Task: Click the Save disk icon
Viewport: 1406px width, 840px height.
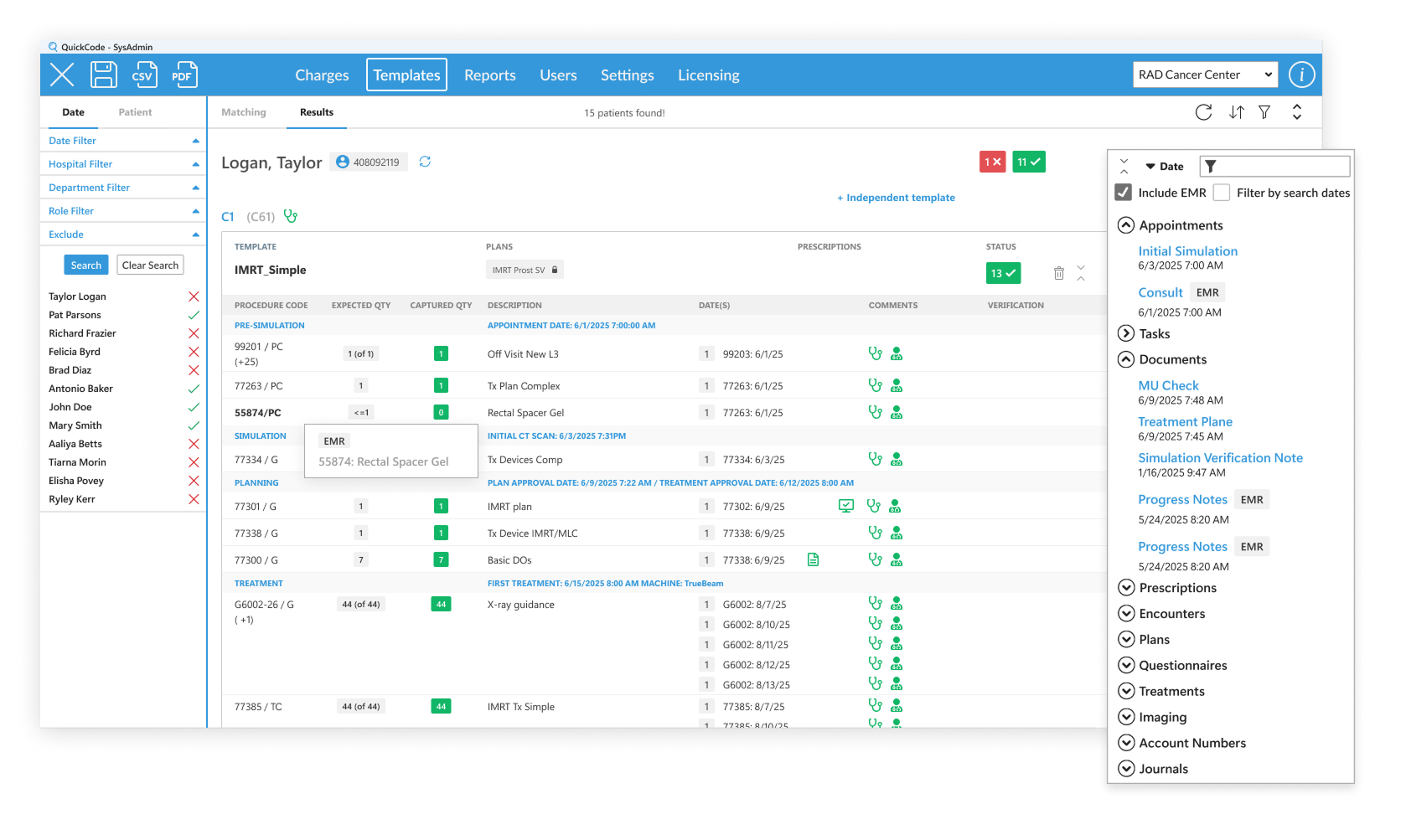Action: click(x=104, y=75)
